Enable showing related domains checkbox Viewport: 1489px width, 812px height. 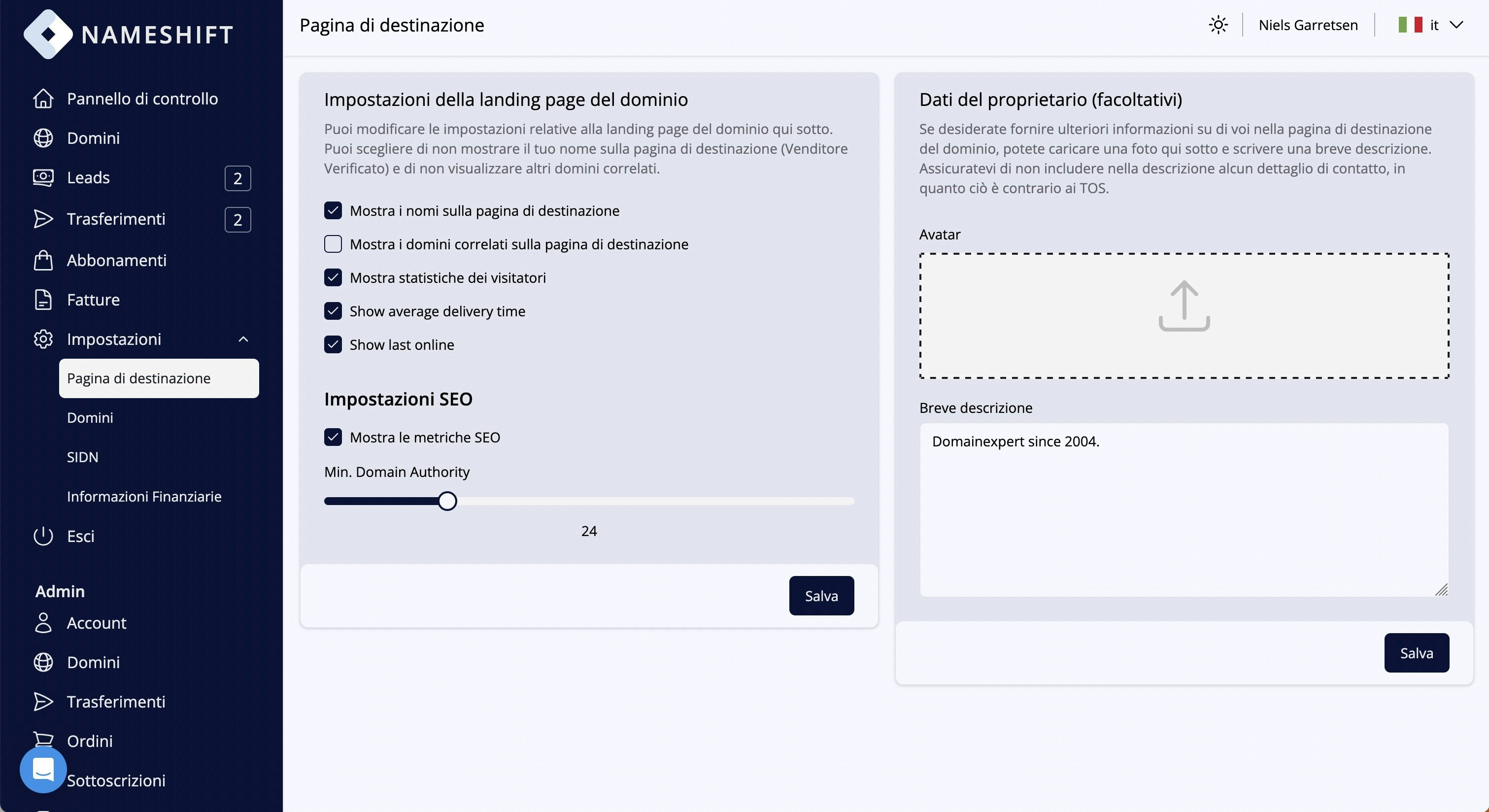[333, 244]
